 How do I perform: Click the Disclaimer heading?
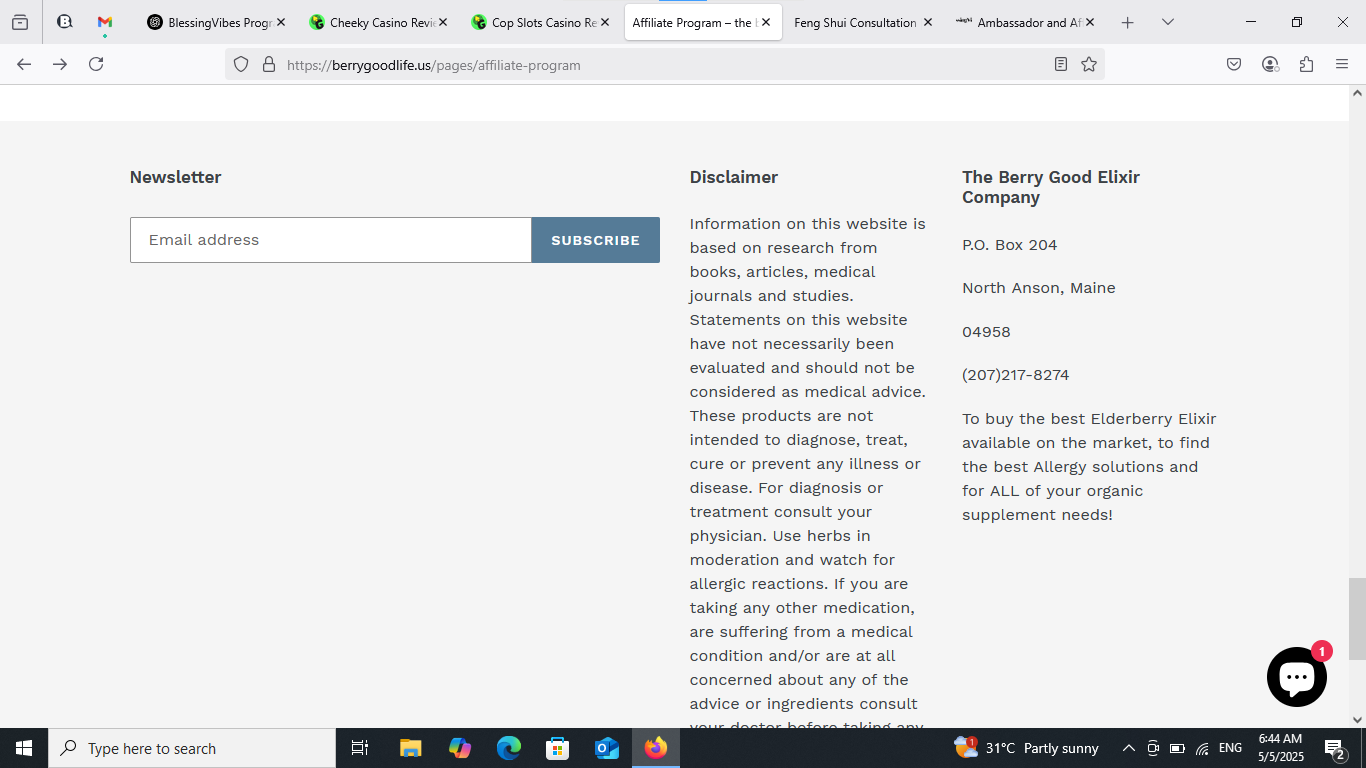click(733, 177)
